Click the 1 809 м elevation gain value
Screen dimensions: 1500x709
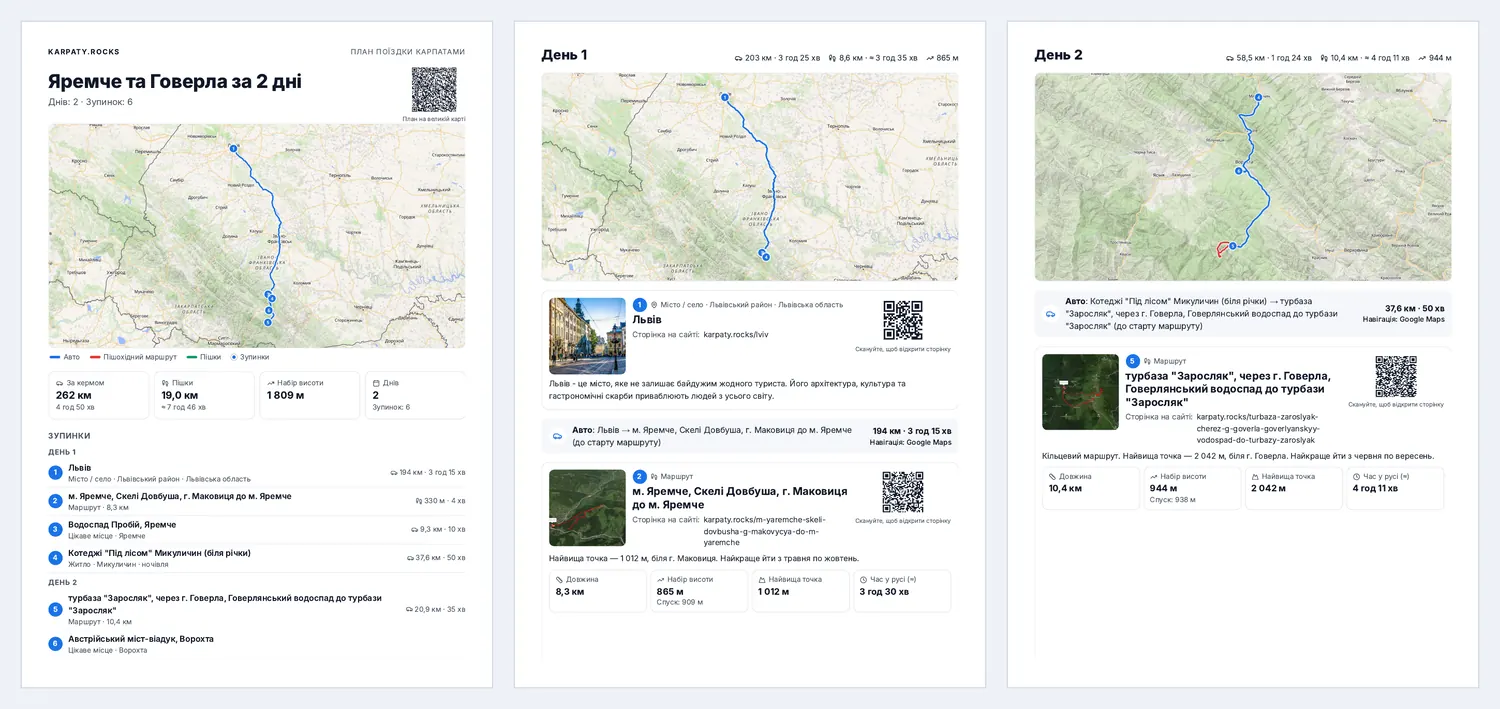285,395
